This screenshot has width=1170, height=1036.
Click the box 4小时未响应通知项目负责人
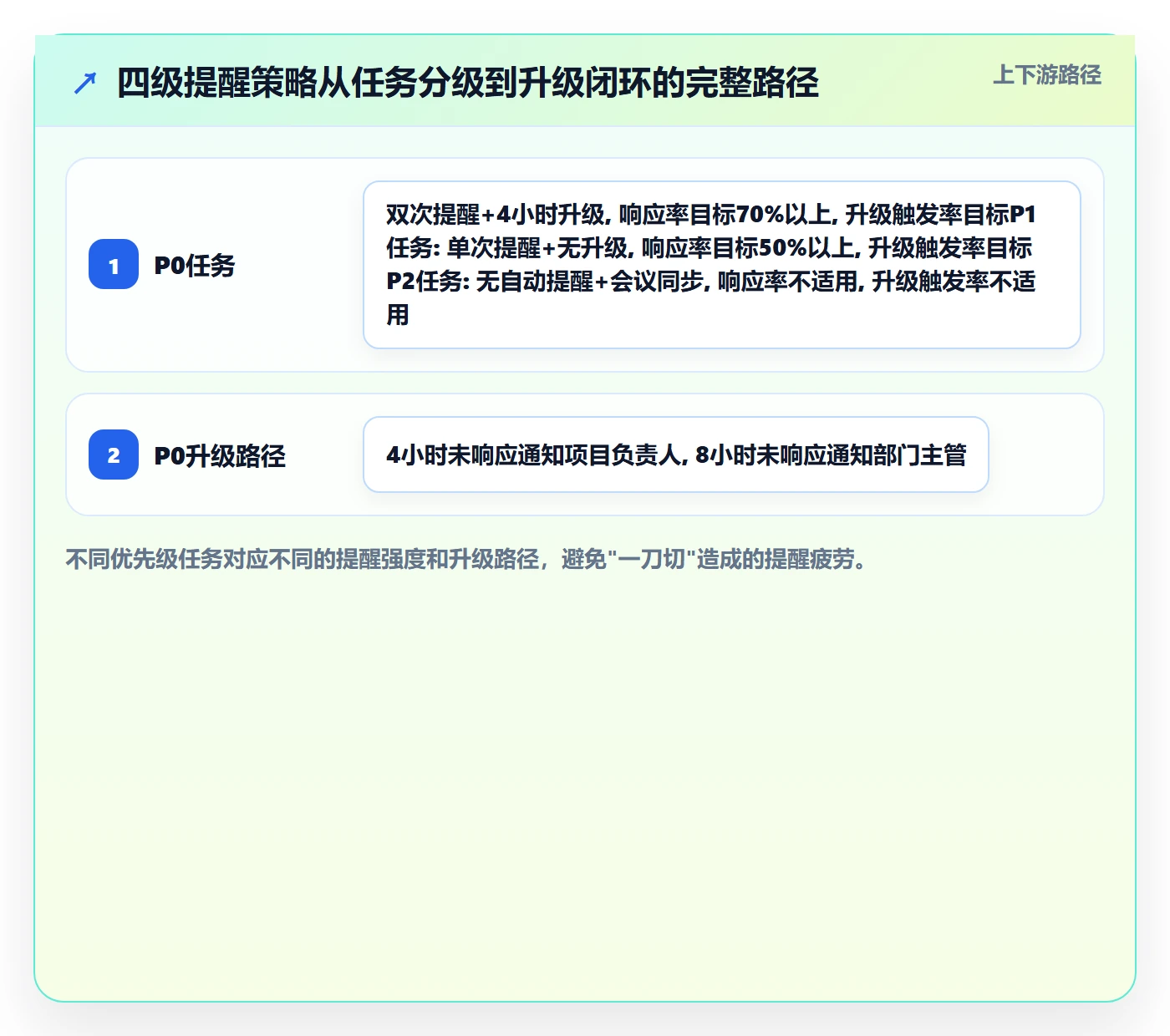(x=676, y=455)
